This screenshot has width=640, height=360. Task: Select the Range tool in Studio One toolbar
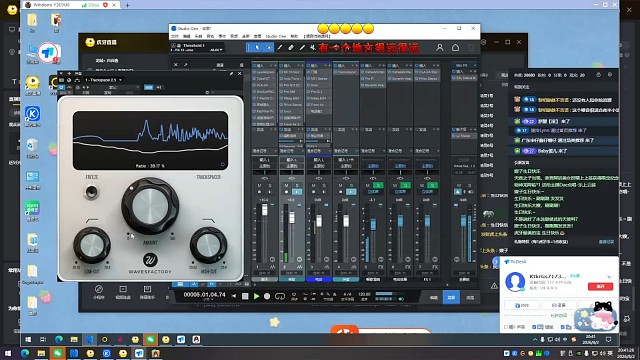[x=269, y=48]
